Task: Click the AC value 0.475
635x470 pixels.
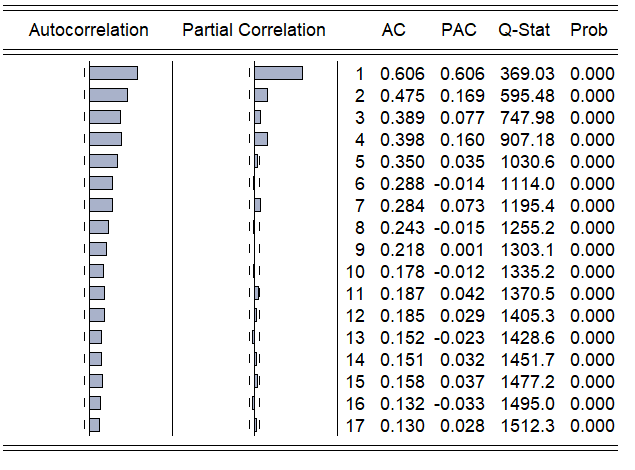Action: coord(402,96)
